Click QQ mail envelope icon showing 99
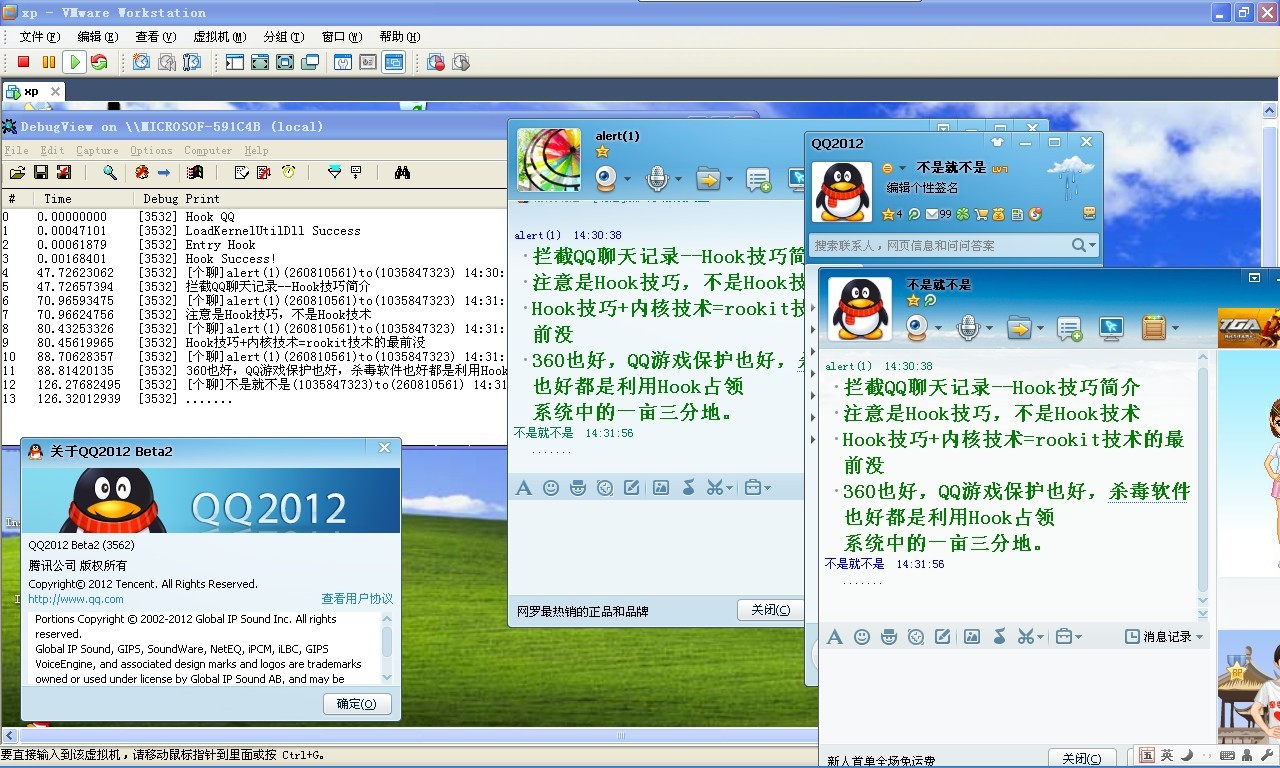Image resolution: width=1280 pixels, height=768 pixels. [932, 214]
